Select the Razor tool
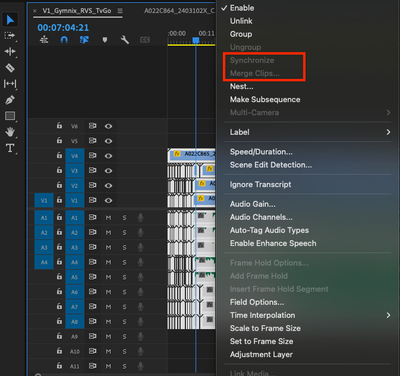The image size is (400, 376). [x=10, y=68]
